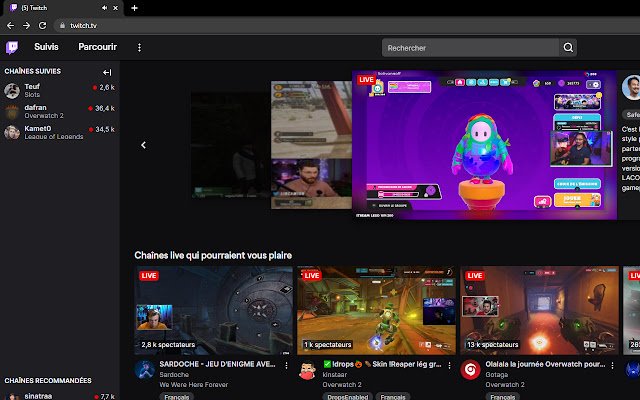Screen dimensions: 640x400
Task: Click the Rechercher search field
Action: [470, 48]
